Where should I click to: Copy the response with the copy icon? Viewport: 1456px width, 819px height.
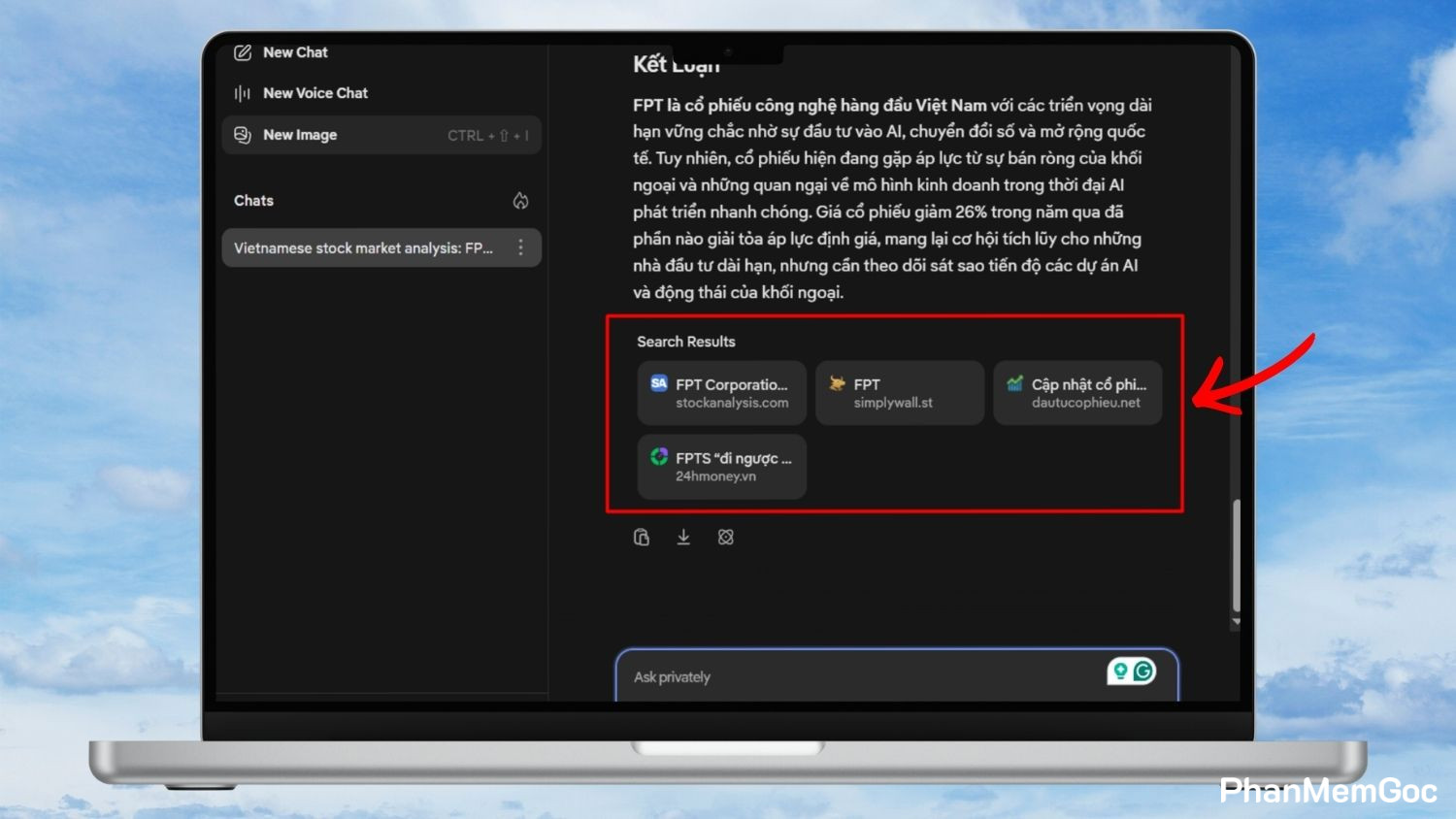point(642,538)
